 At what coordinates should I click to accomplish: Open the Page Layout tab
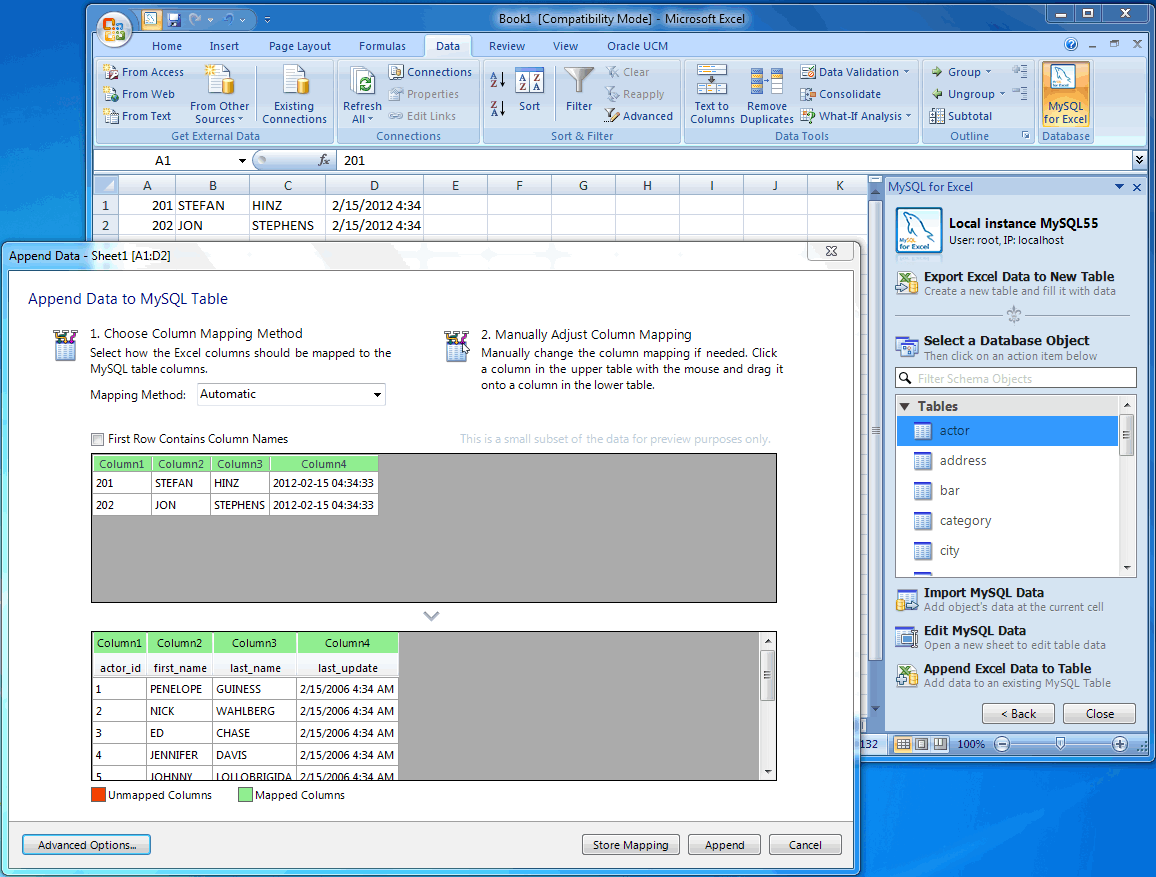point(299,46)
